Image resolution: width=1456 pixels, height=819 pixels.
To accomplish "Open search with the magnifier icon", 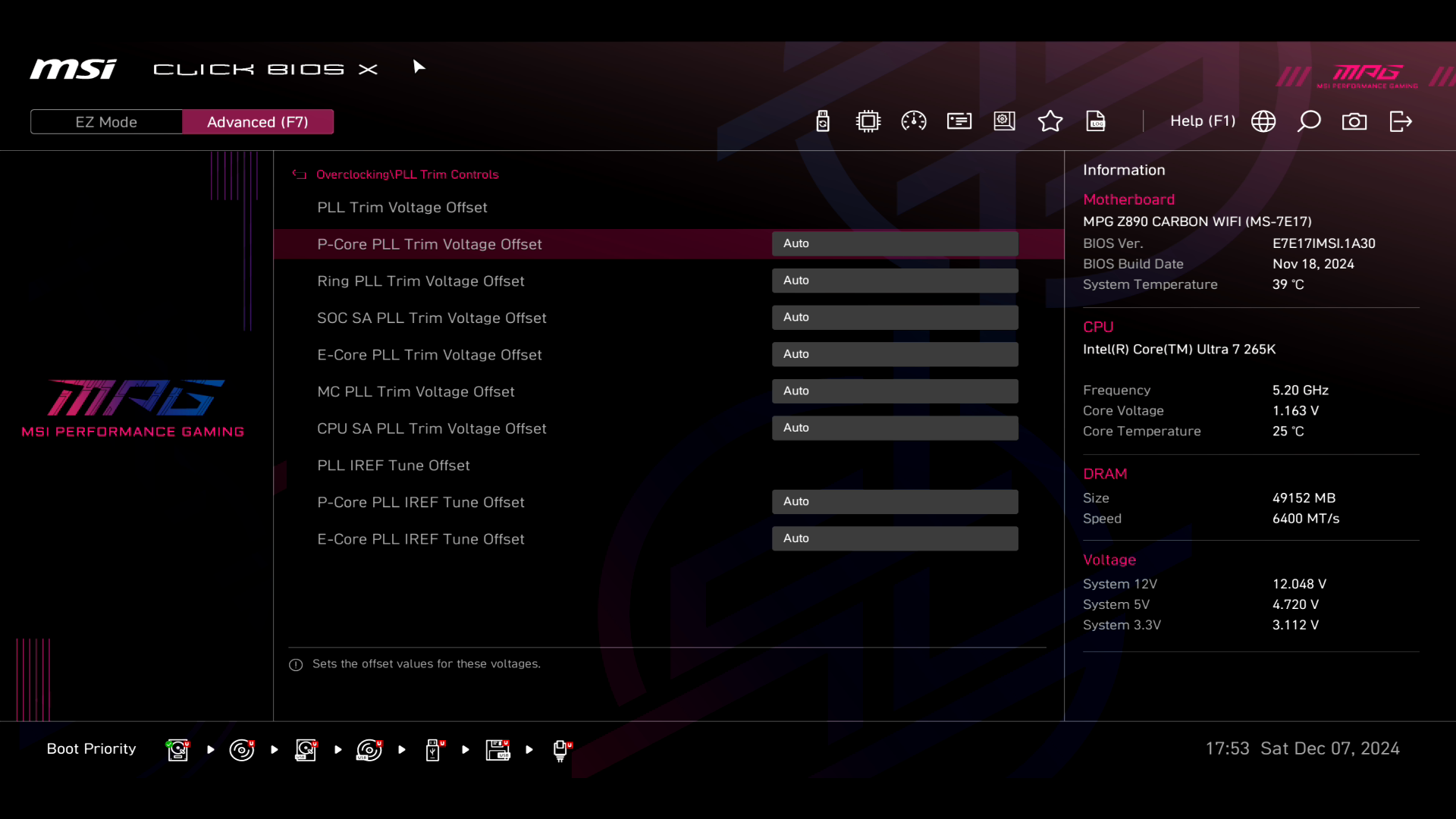I will point(1309,121).
